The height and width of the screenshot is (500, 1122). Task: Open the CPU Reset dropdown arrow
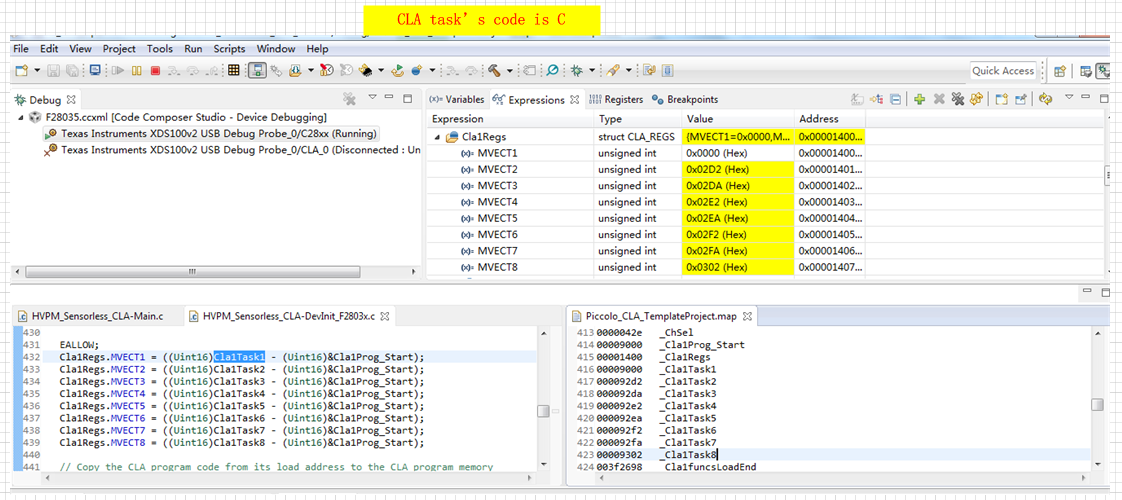(381, 71)
